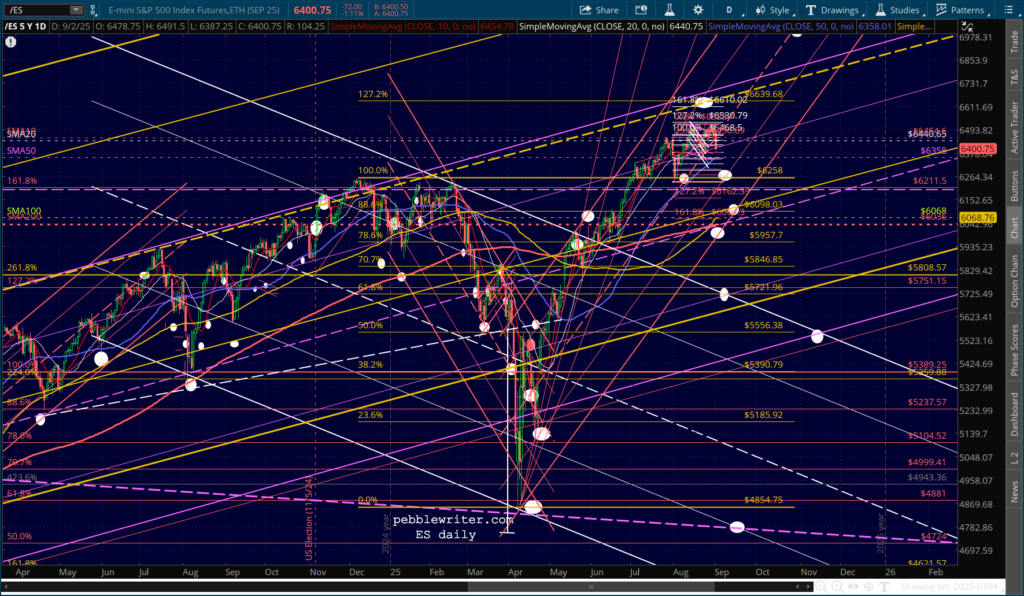Click the $6639.68 Fibonacci level label
The image size is (1024, 596).
[763, 94]
